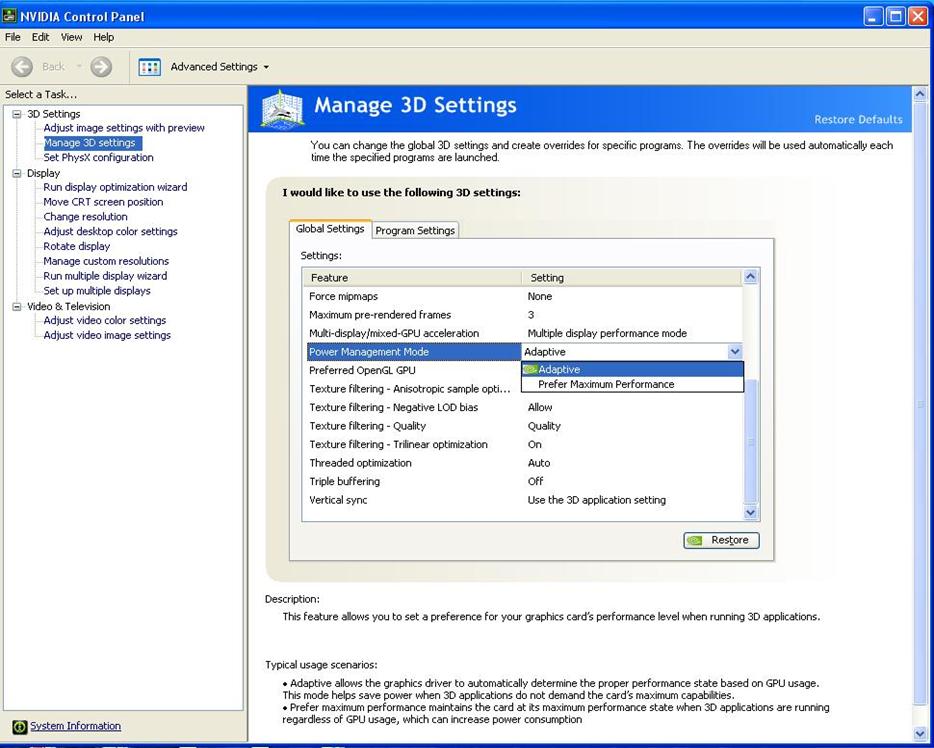
Task: Open Set up multiple displays
Action: click(97, 291)
